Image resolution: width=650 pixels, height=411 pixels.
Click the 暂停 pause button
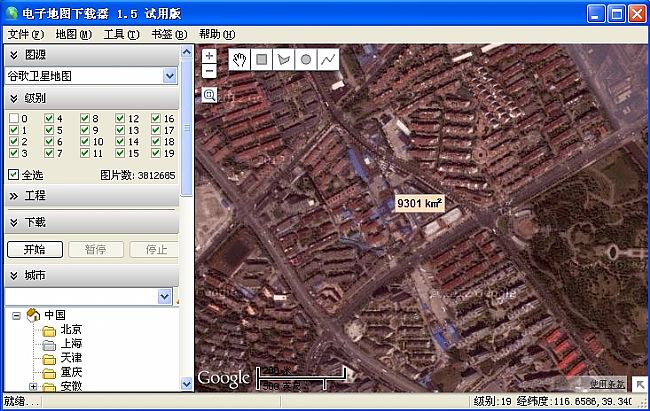pos(96,249)
